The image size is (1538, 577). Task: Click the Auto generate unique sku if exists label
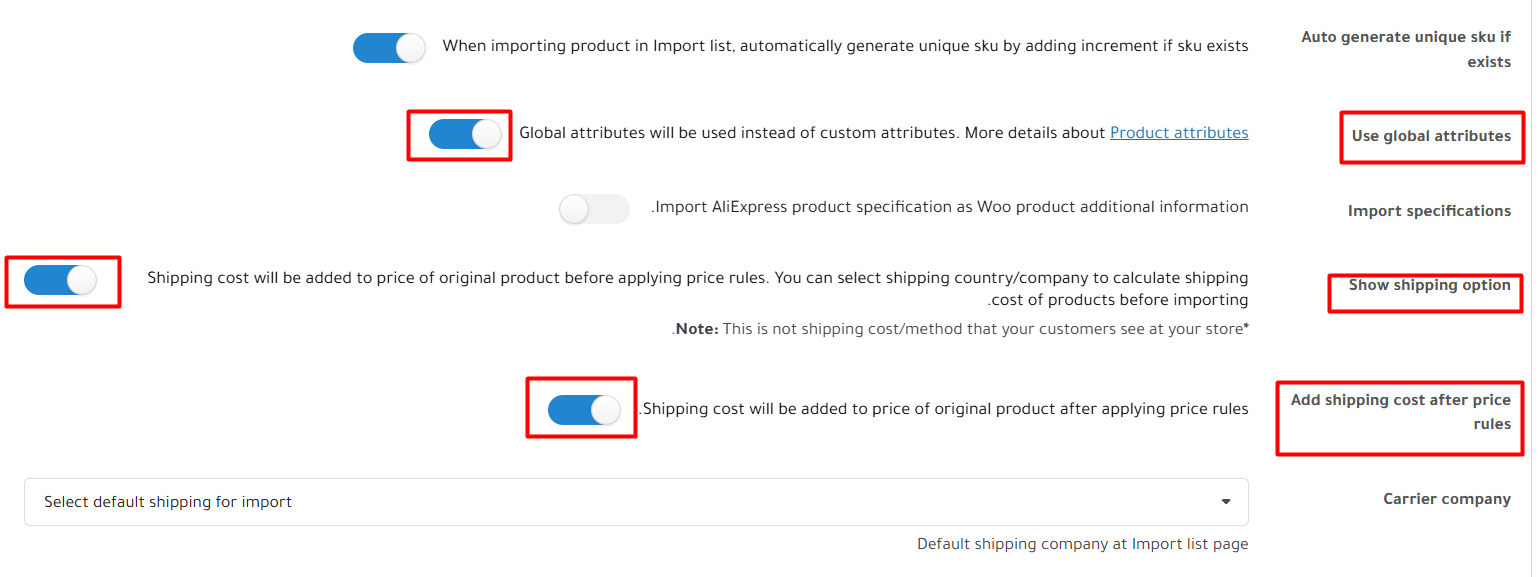point(1405,49)
